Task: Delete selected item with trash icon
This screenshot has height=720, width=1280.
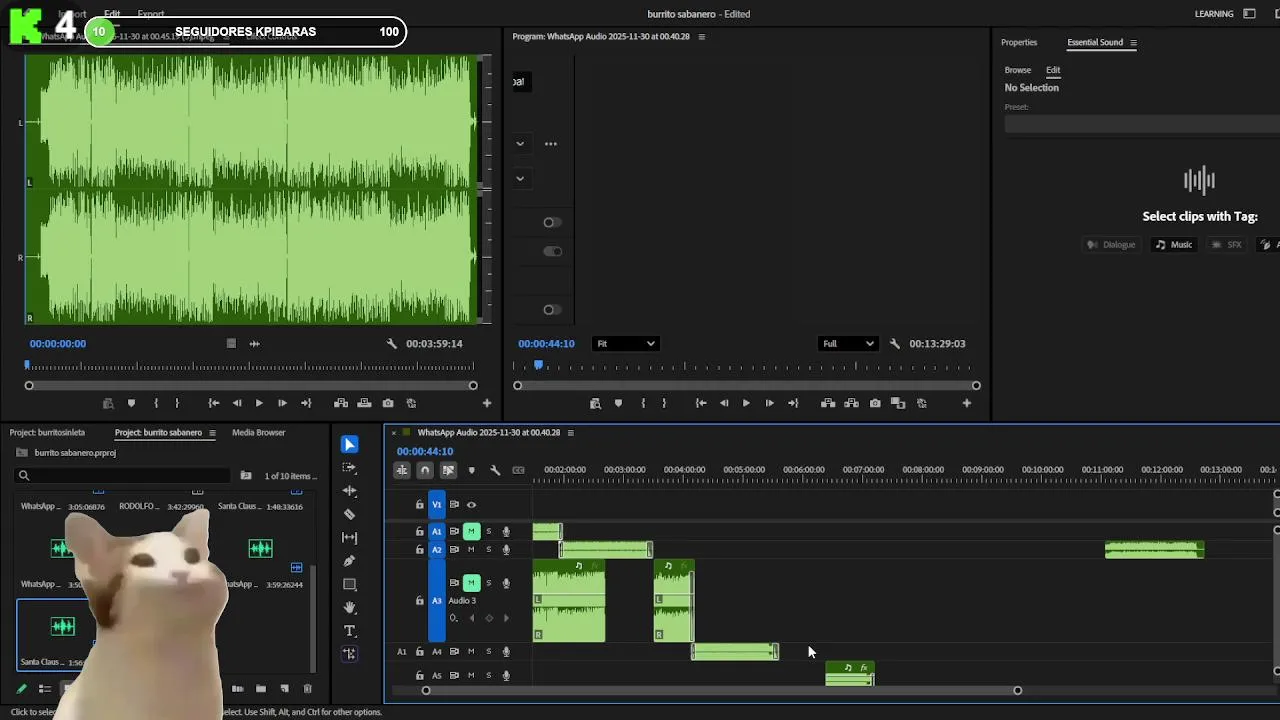Action: tap(308, 689)
